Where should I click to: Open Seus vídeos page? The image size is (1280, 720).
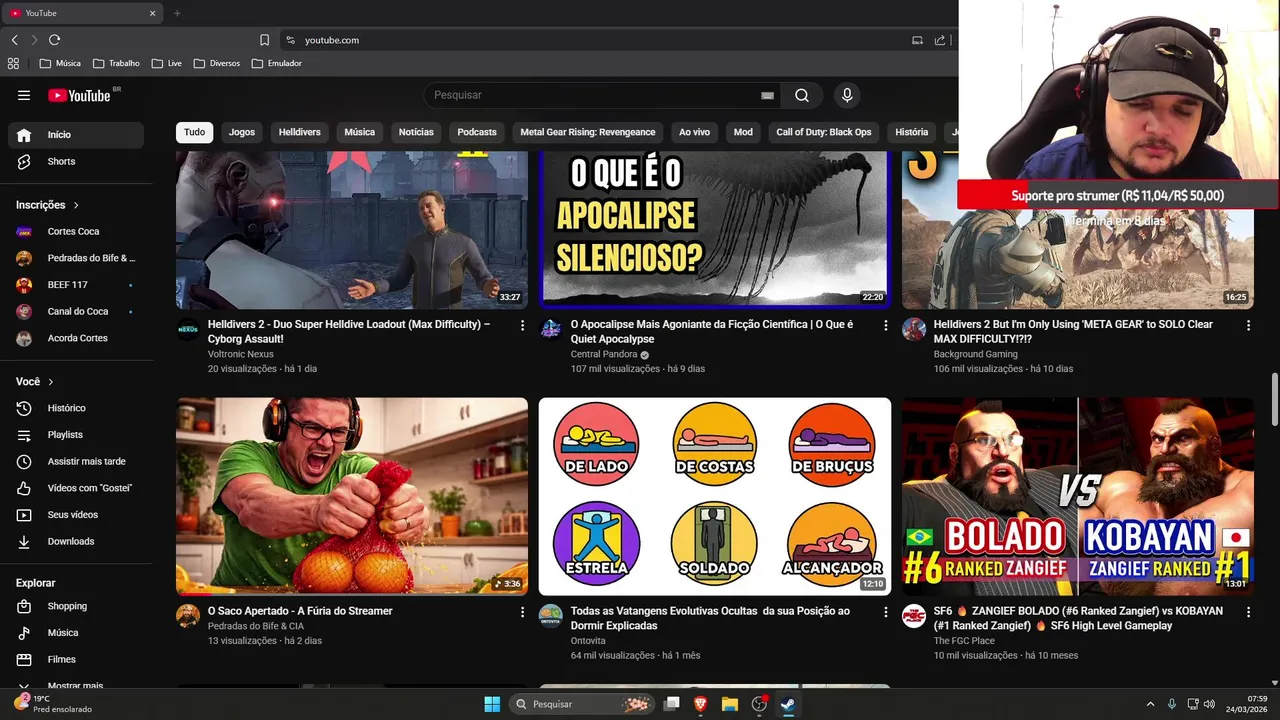(76, 515)
